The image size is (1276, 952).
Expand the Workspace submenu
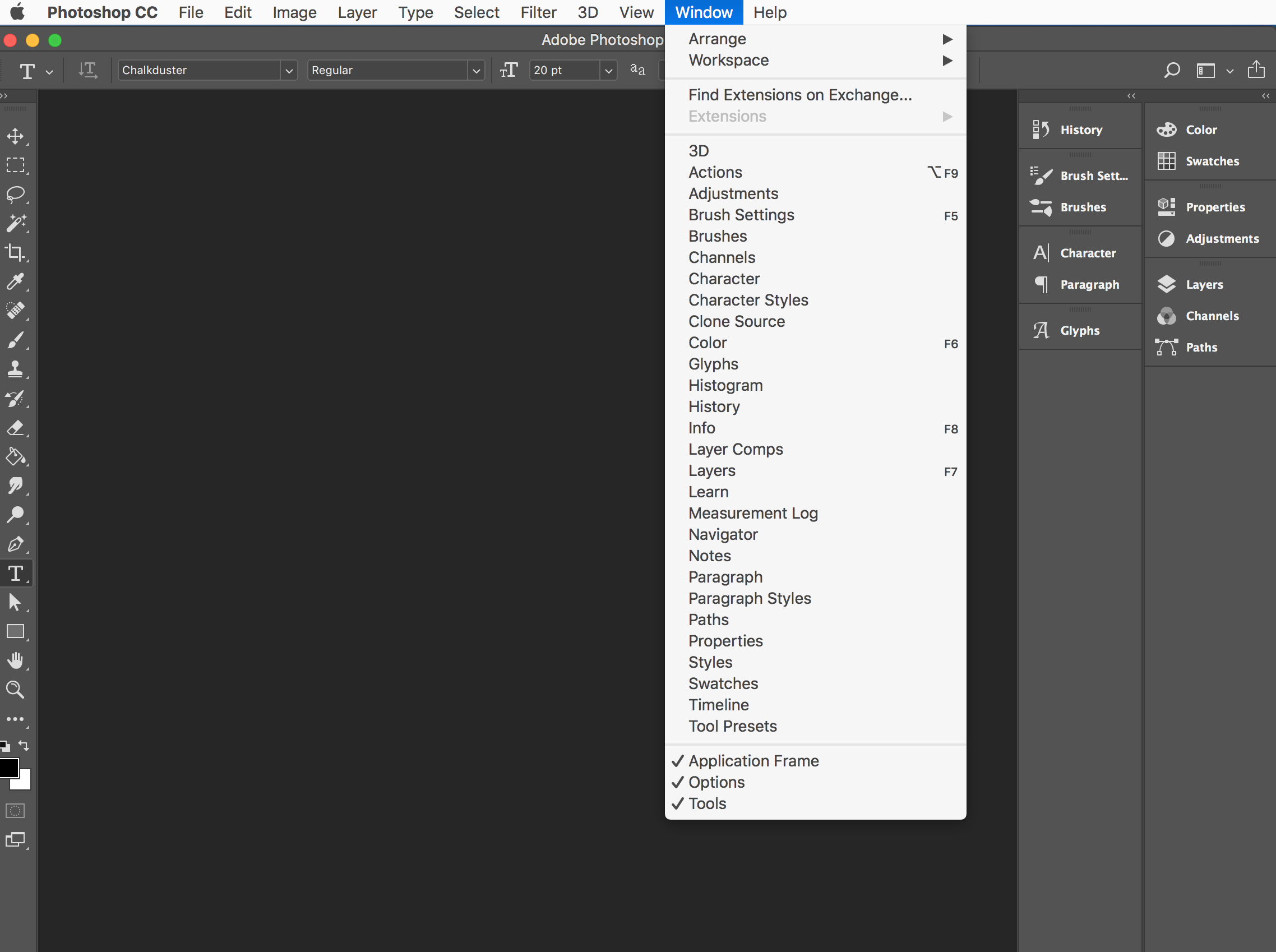[728, 59]
